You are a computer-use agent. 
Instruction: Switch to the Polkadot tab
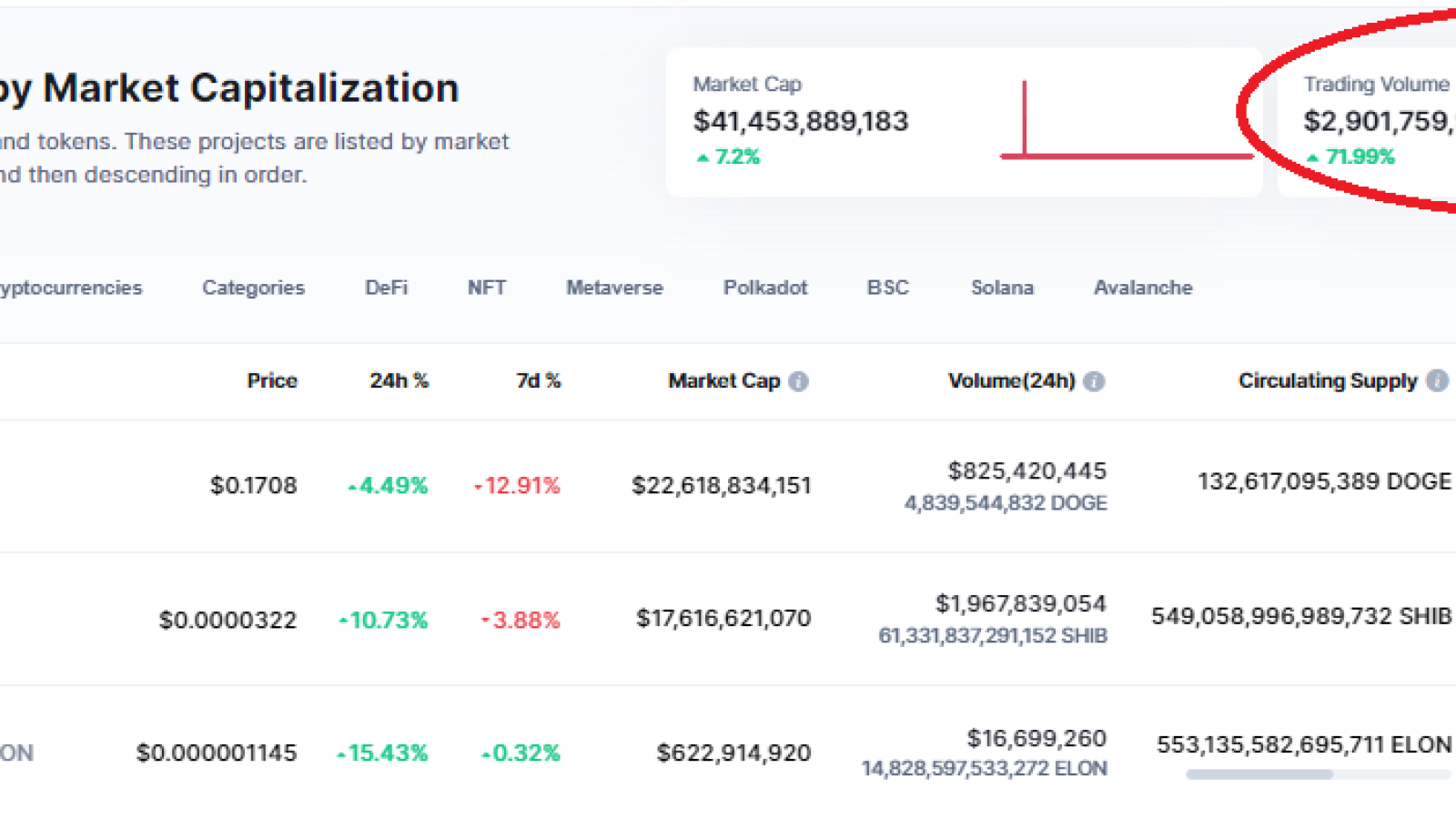click(765, 288)
